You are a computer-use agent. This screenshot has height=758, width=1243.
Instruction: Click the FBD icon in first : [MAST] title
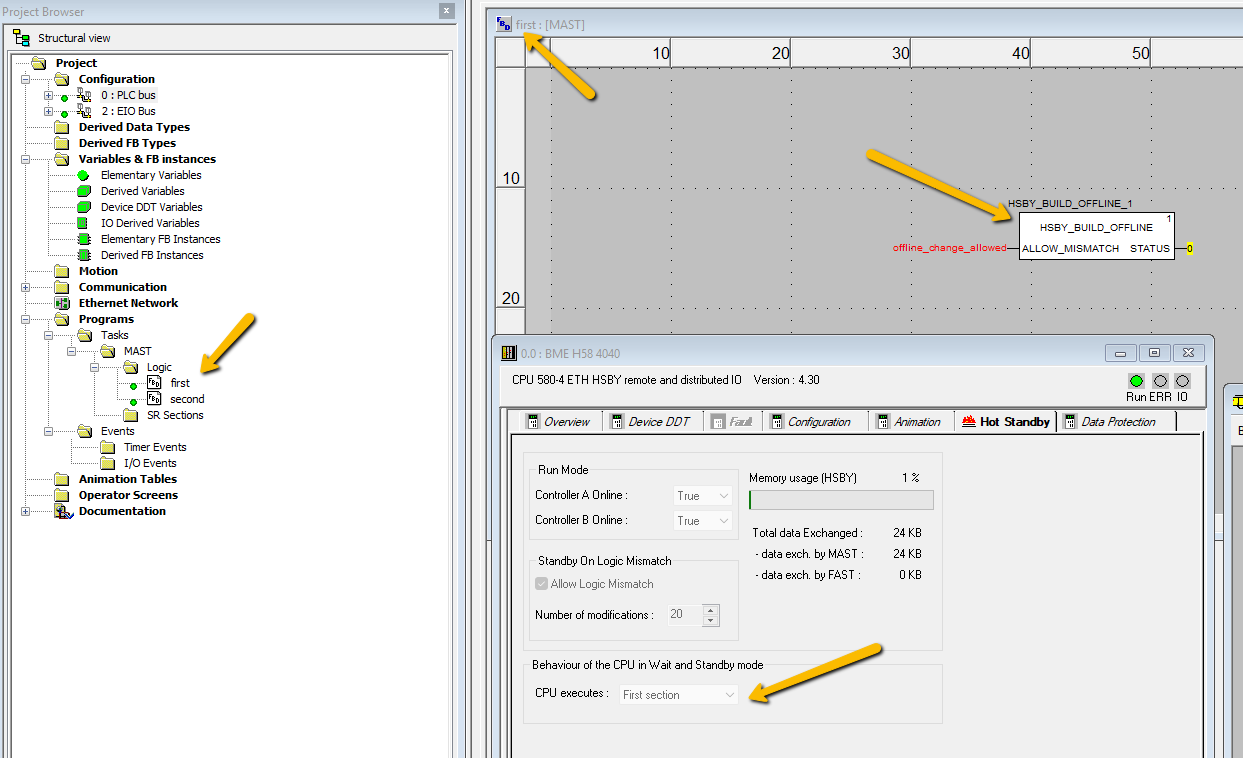coord(505,24)
